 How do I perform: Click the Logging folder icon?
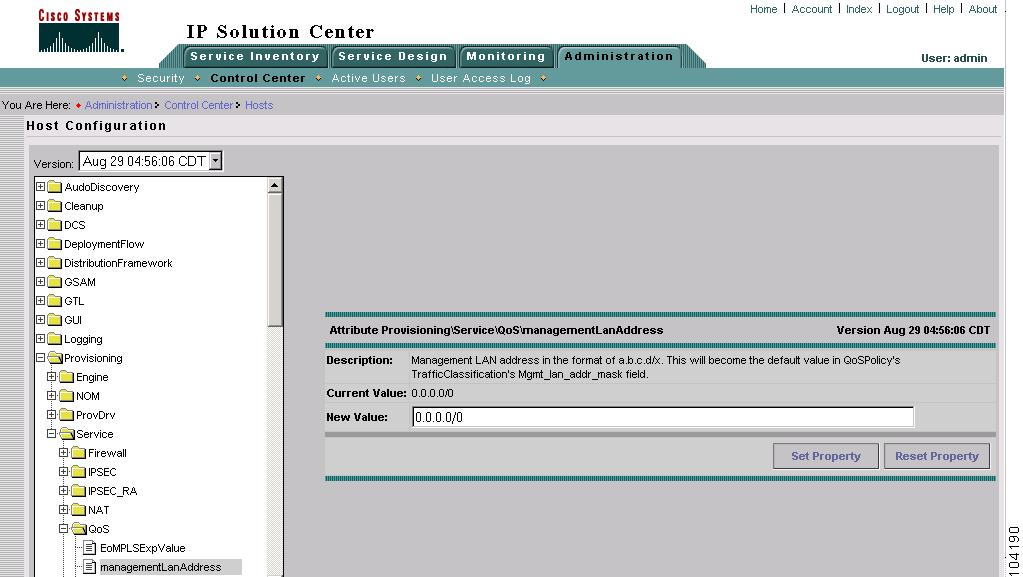click(x=55, y=339)
